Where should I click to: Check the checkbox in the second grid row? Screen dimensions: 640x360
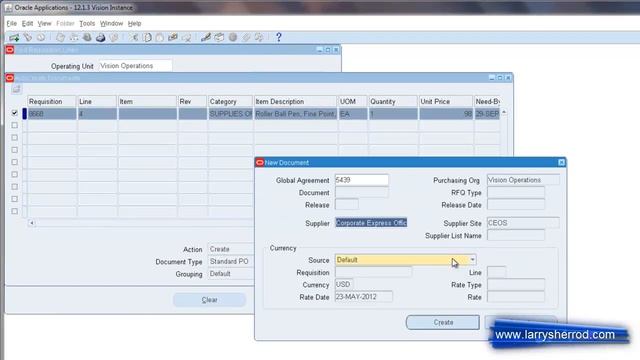(15, 125)
